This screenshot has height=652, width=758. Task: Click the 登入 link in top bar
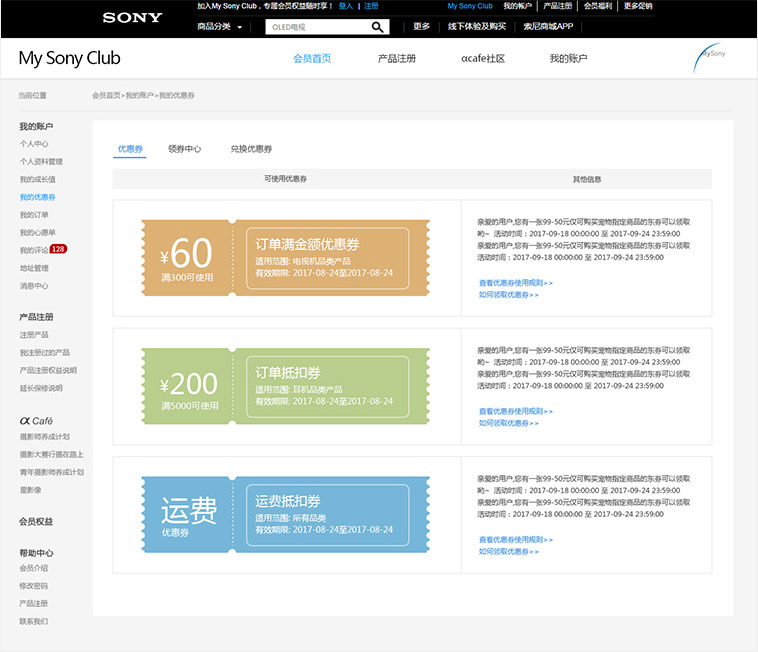point(346,6)
